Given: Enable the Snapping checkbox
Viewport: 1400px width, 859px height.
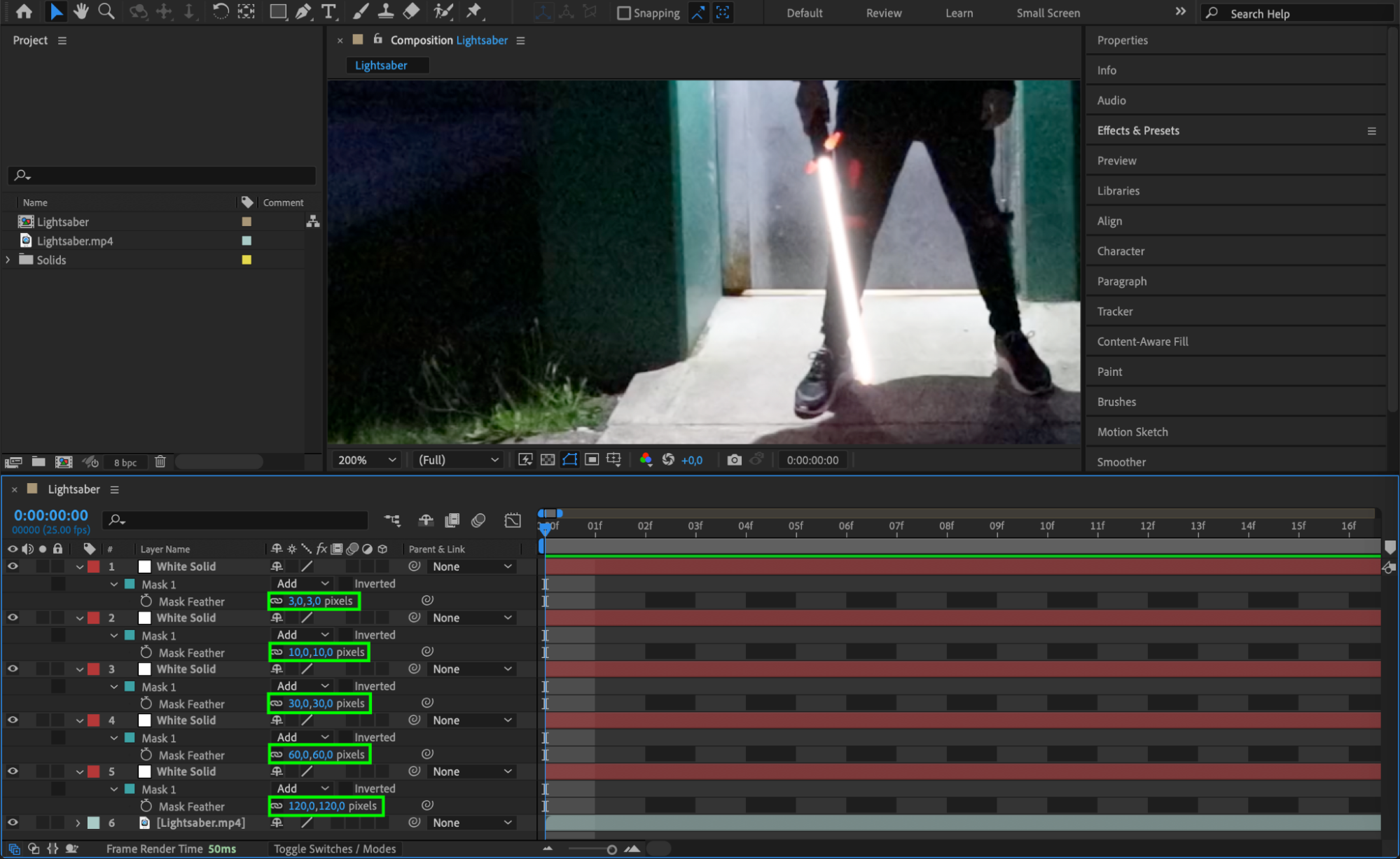Looking at the screenshot, I should pyautogui.click(x=623, y=13).
